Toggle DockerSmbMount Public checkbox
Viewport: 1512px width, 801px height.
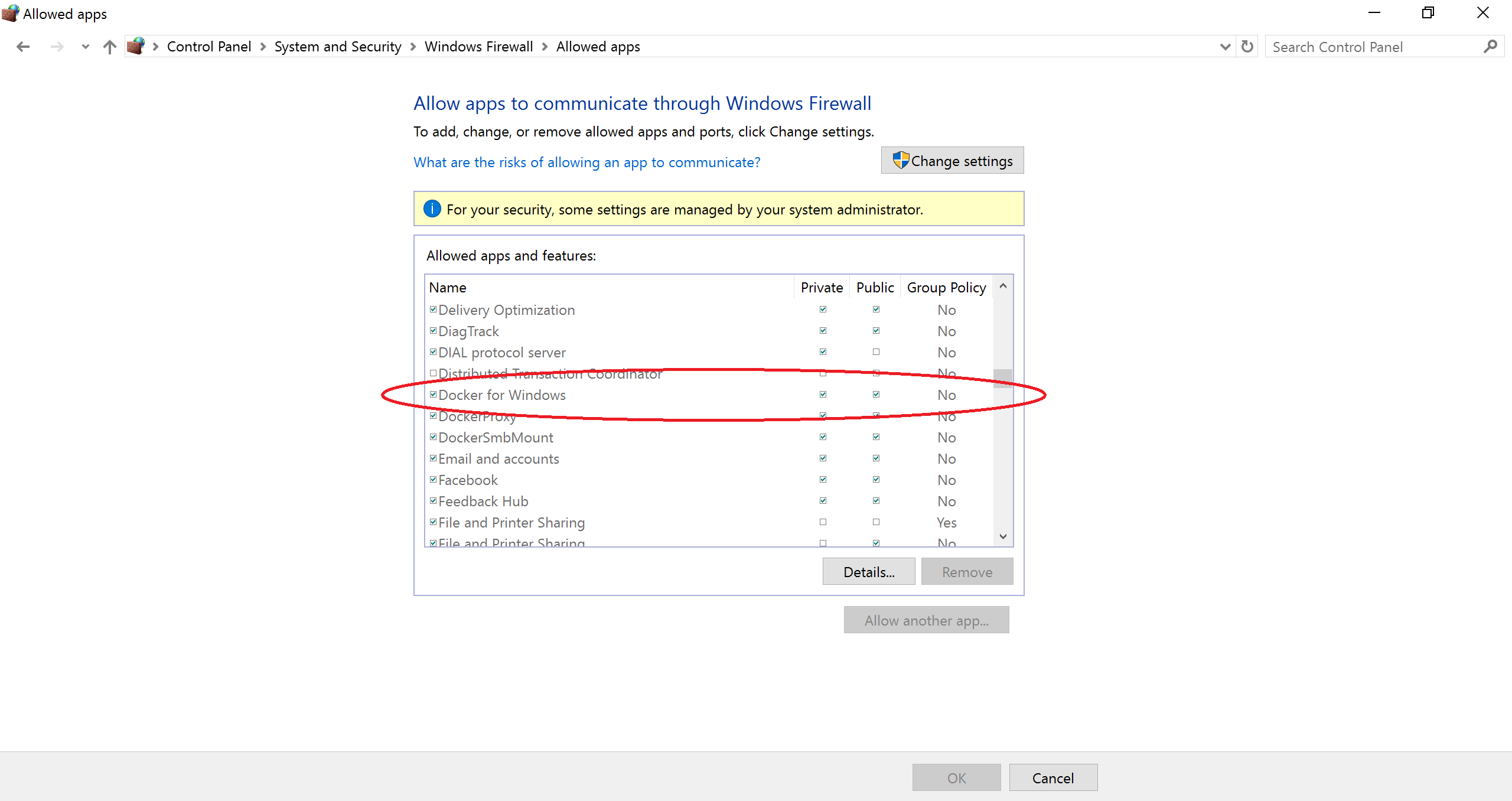[876, 437]
